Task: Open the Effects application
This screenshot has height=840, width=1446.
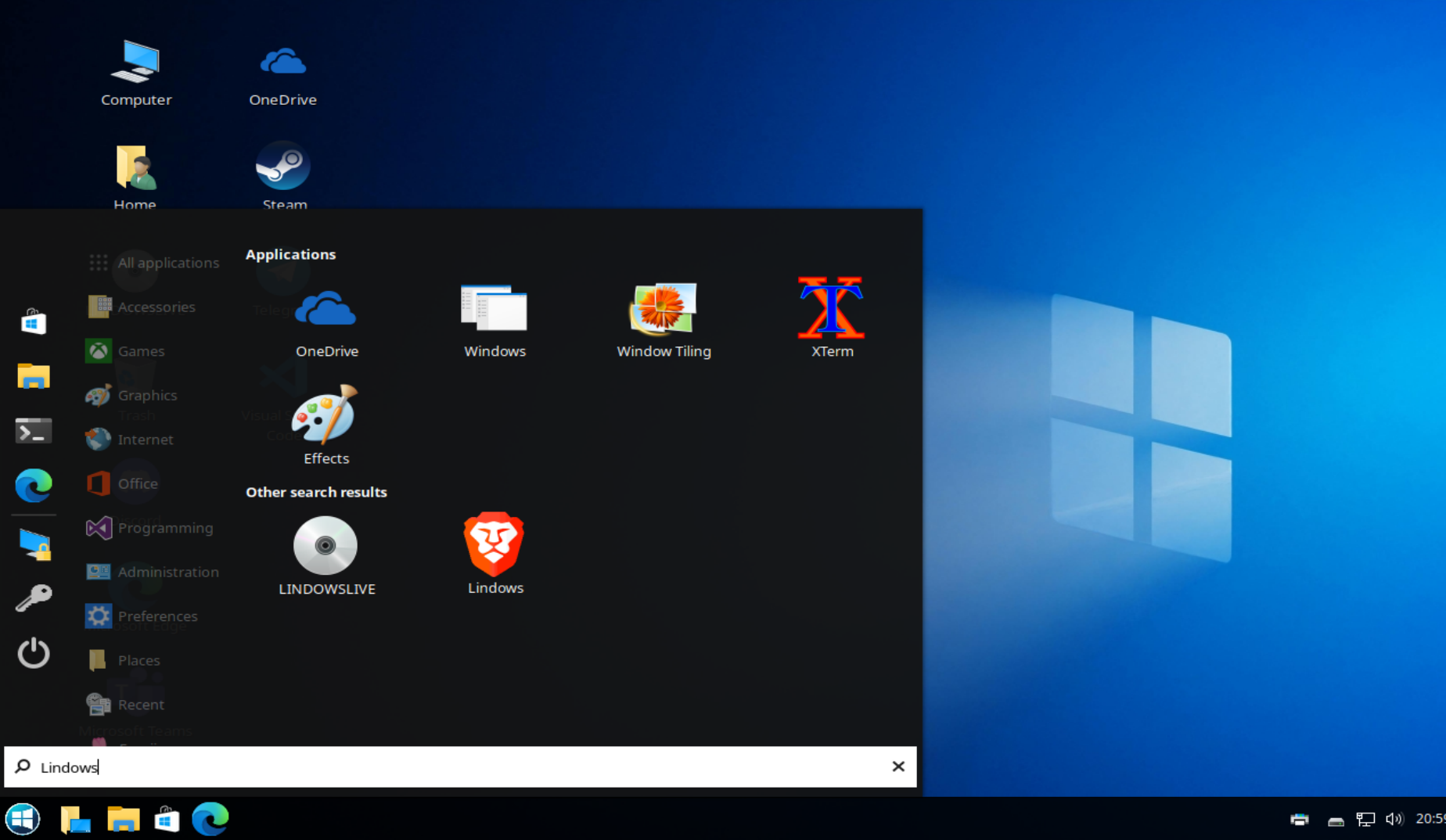Action: point(326,425)
